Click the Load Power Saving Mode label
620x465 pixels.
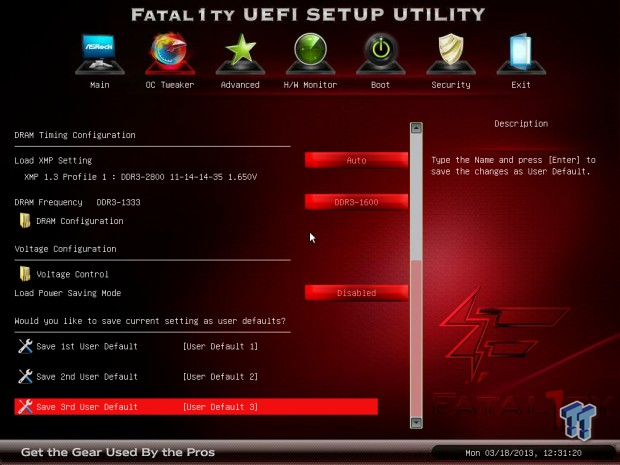click(x=68, y=293)
